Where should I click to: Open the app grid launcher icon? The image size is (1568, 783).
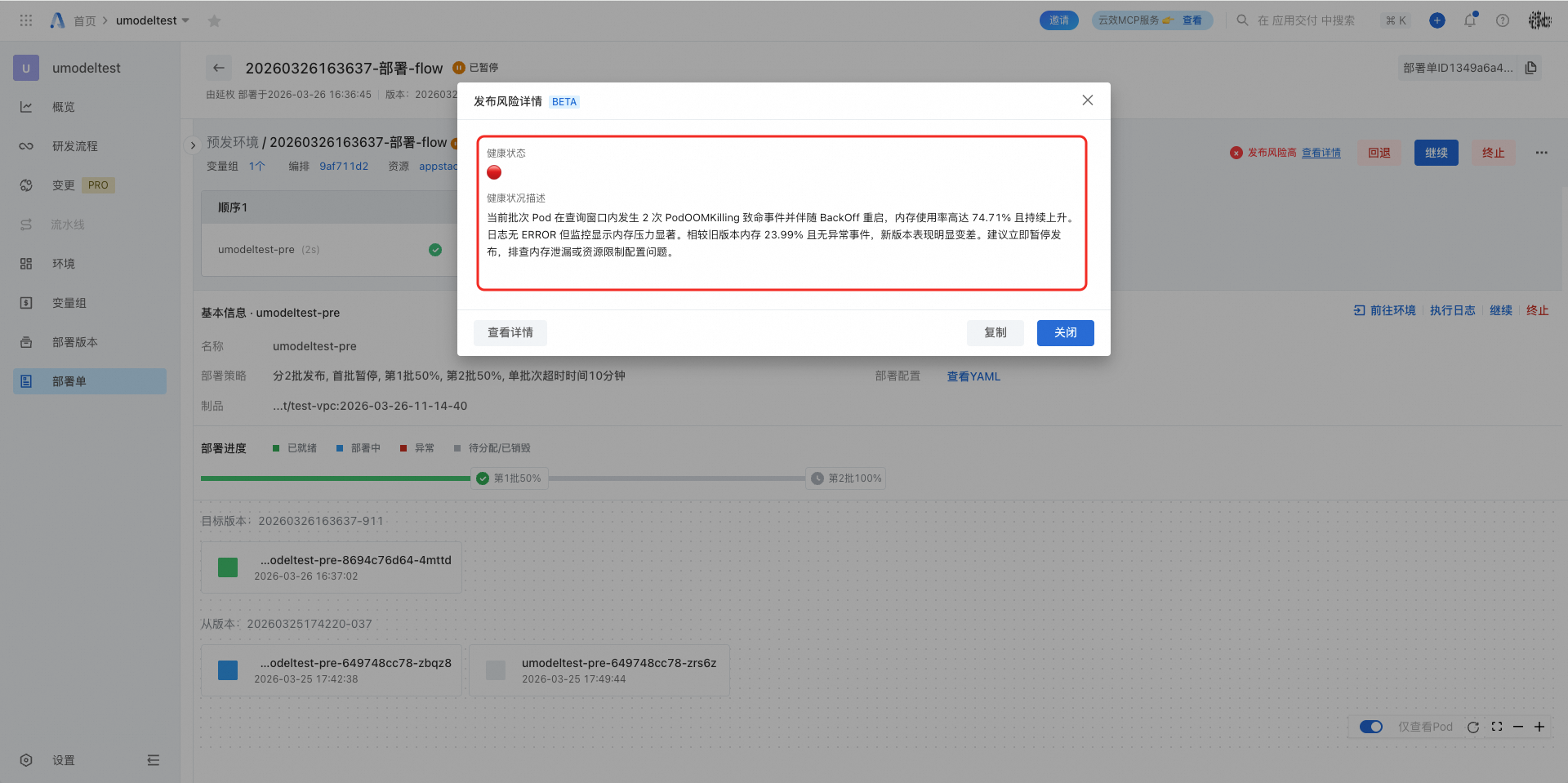tap(26, 20)
